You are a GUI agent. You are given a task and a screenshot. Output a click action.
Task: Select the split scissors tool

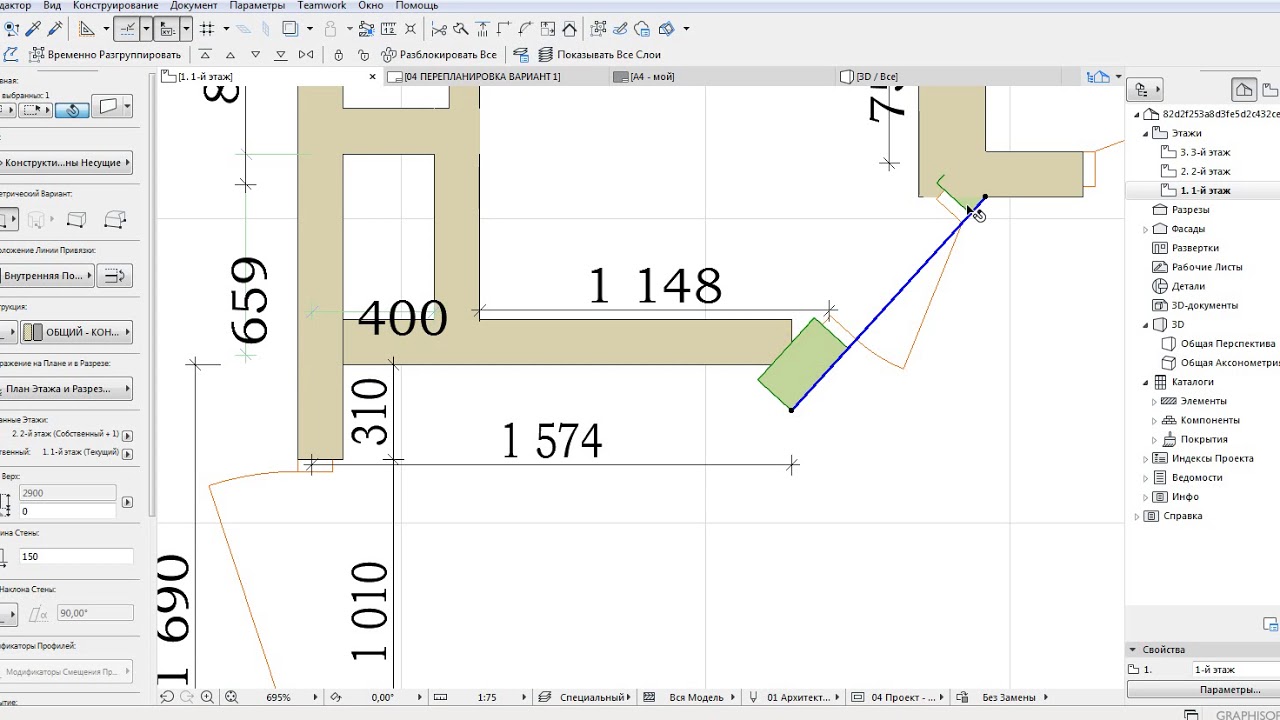438,29
